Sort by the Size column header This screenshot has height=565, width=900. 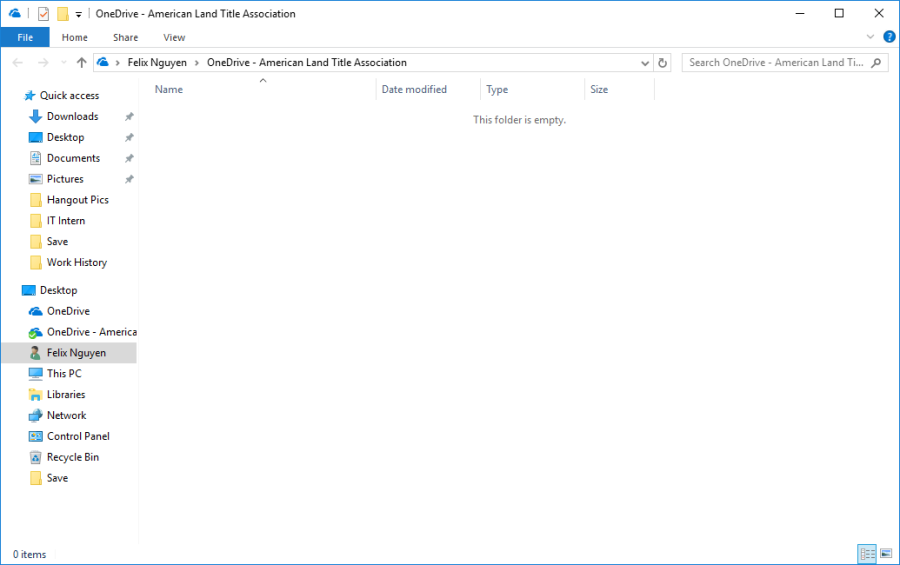tap(599, 89)
